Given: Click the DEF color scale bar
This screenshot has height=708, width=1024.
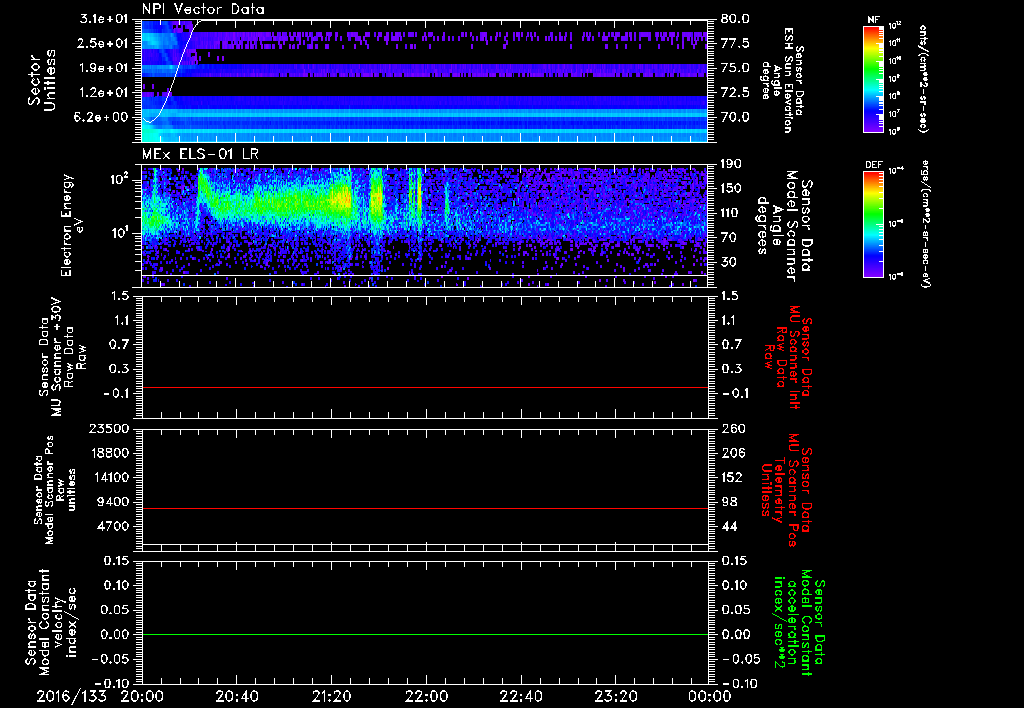Looking at the screenshot, I should coord(873,224).
